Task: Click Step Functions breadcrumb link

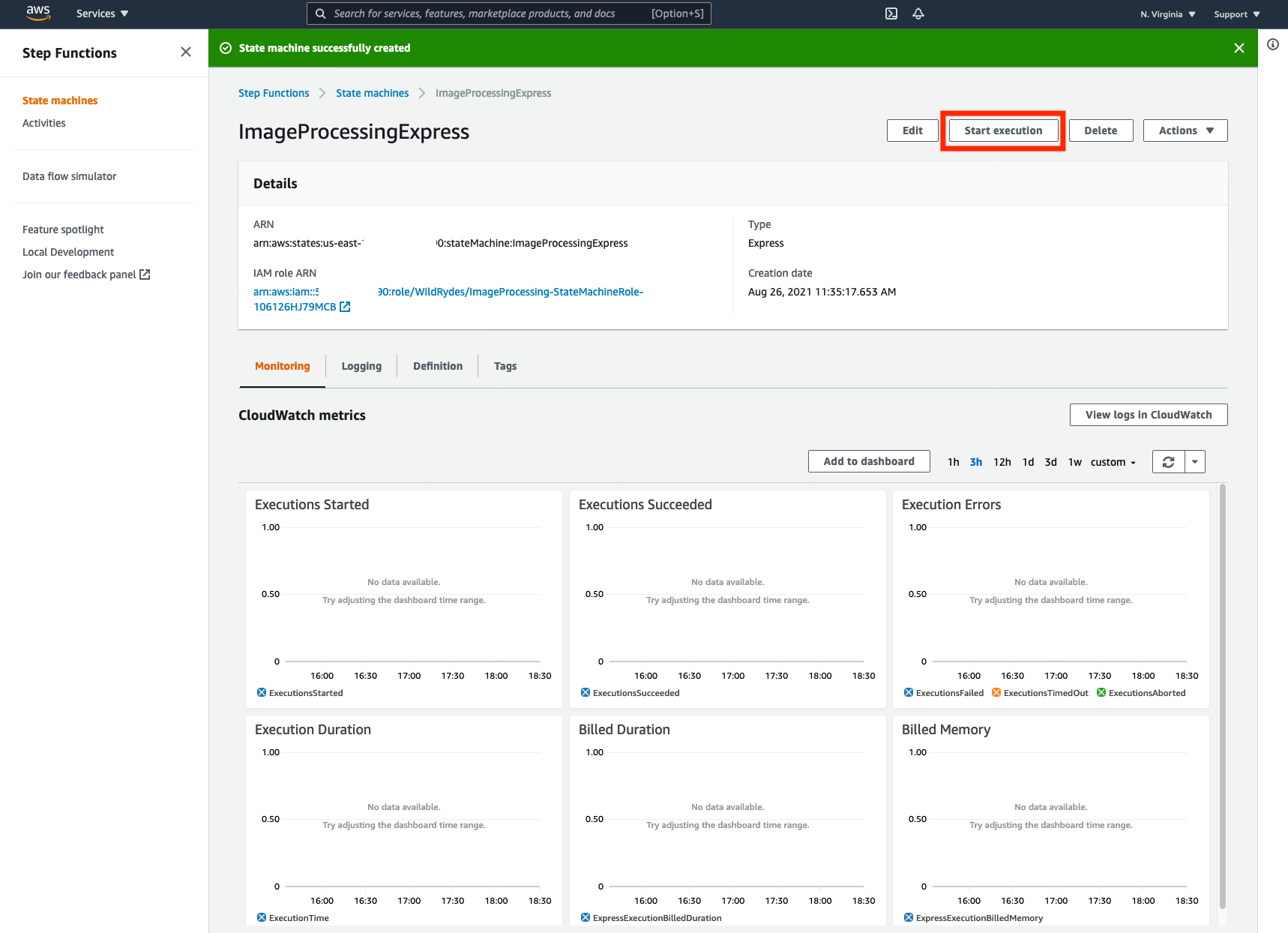Action: (x=274, y=93)
